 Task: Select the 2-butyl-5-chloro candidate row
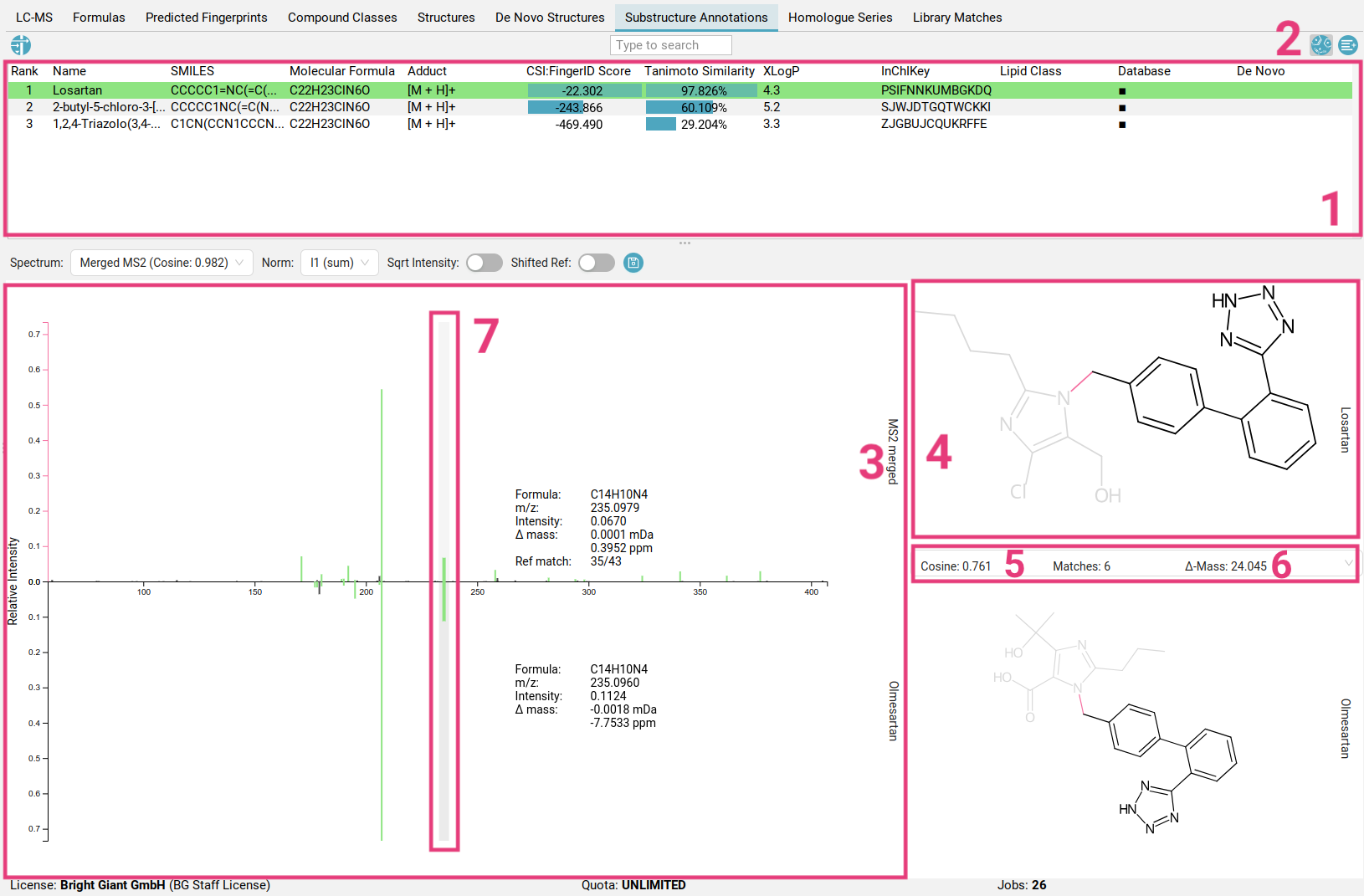[x=680, y=107]
